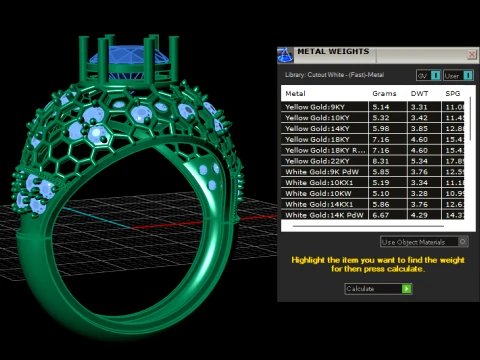Image resolution: width=480 pixels, height=360 pixels.
Task: Select the Yellow Gold:10KY row
Action: [372, 118]
